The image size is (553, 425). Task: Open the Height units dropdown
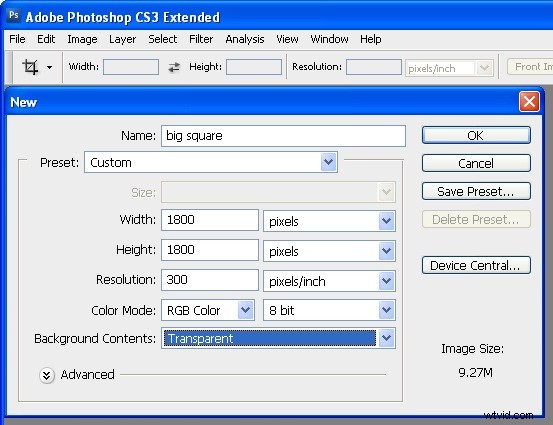point(329,251)
